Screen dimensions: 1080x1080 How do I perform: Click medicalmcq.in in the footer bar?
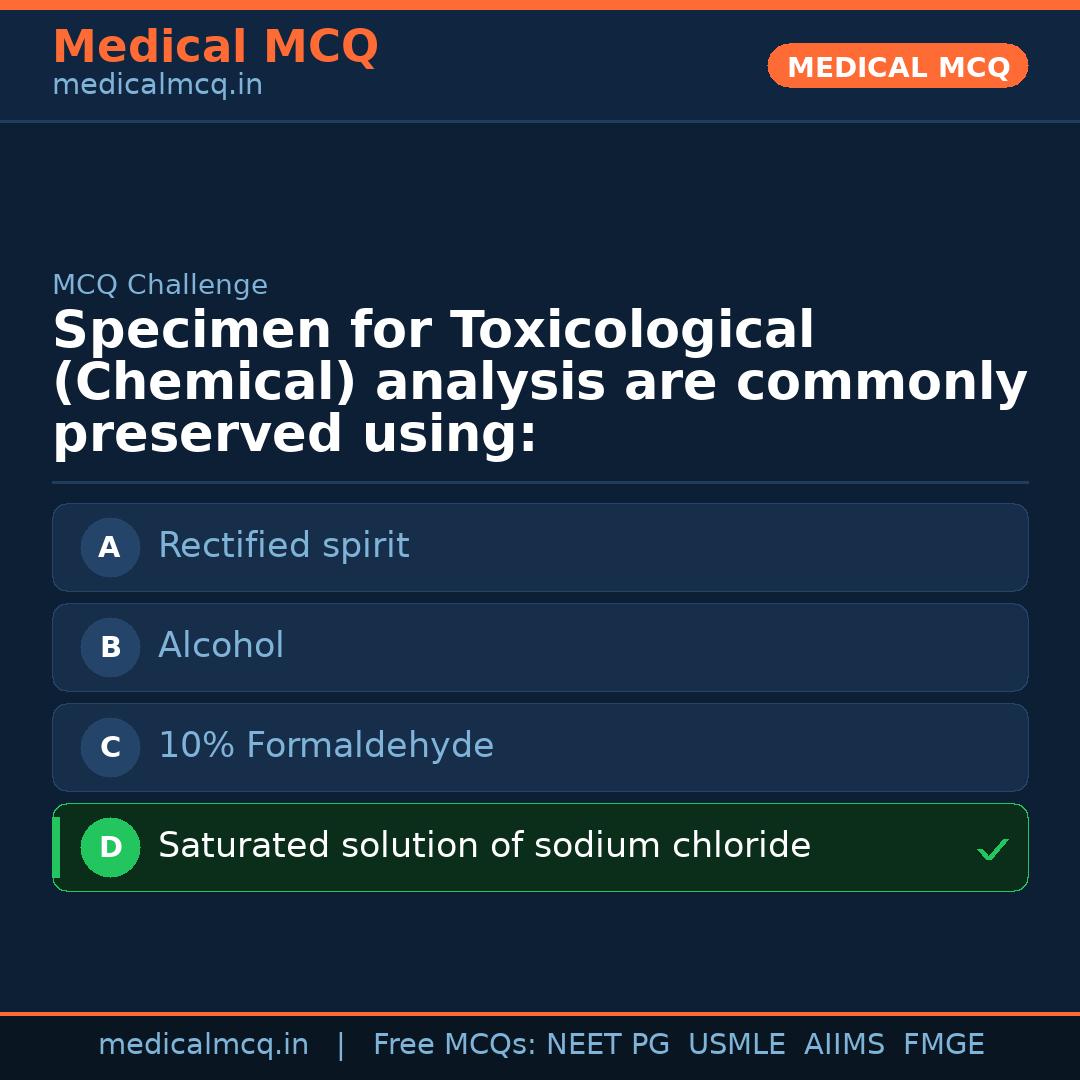click(x=203, y=1045)
